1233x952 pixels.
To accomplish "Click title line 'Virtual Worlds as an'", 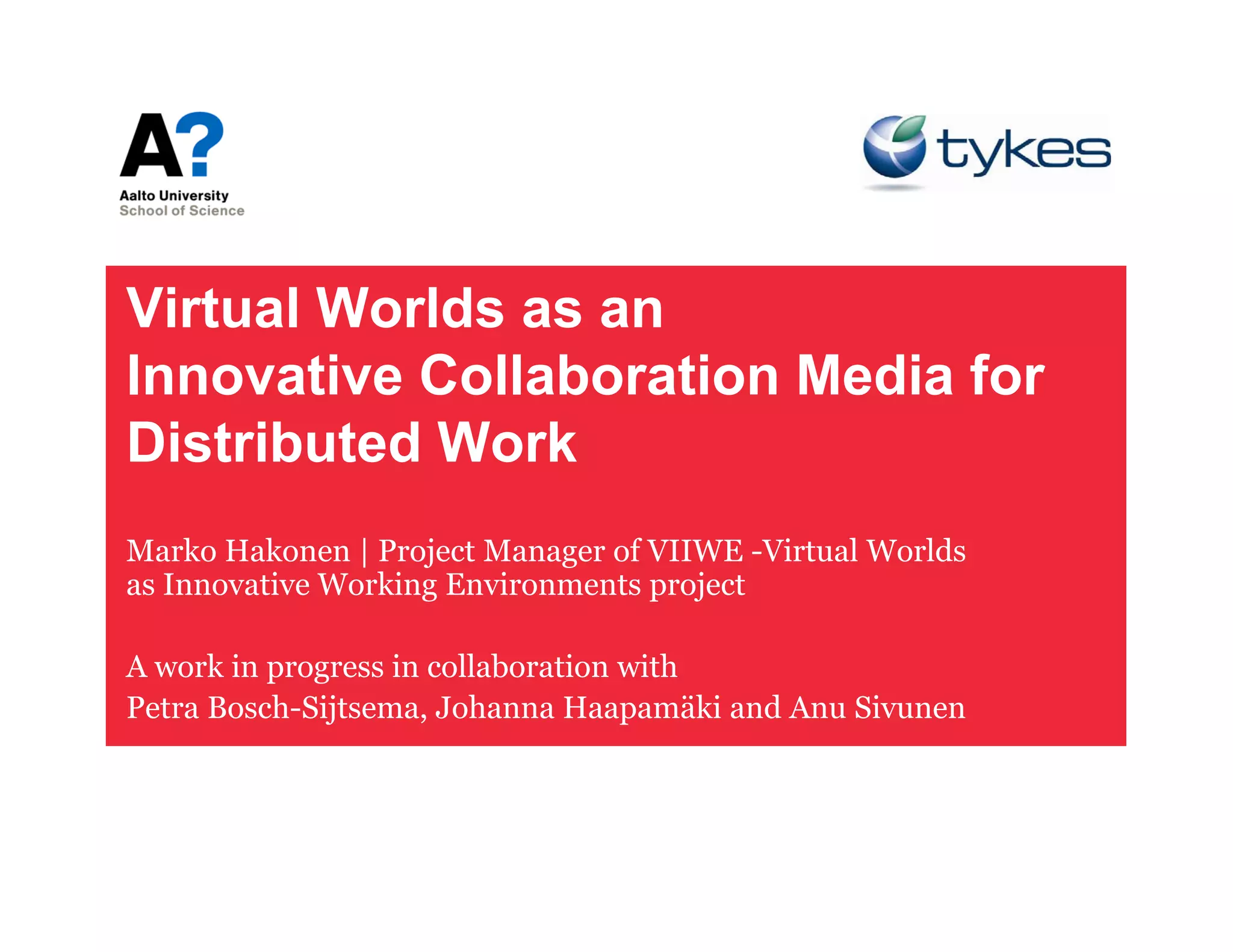I will [x=394, y=308].
